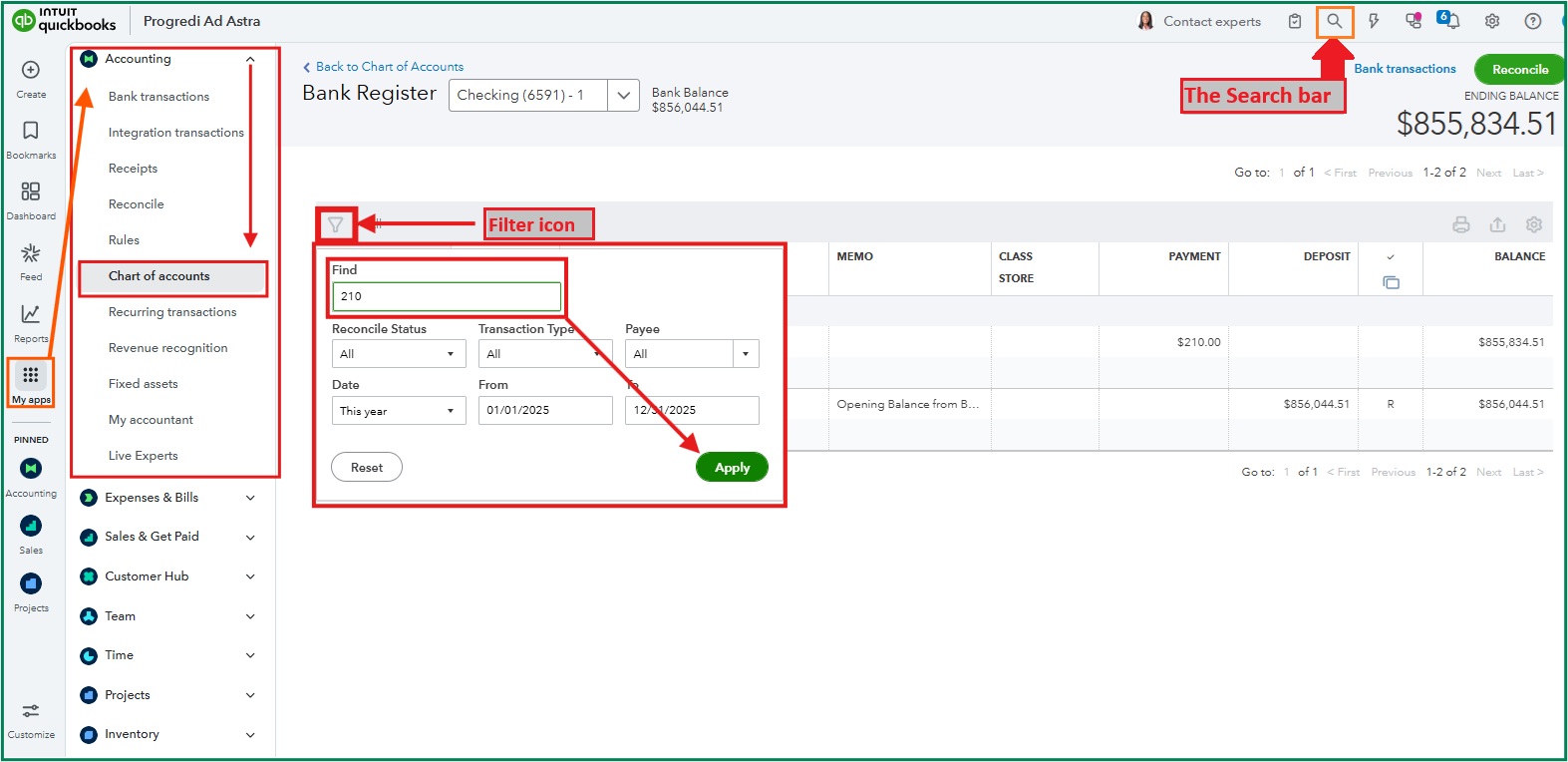
Task: Click Back to Chart of Accounts link
Action: pos(389,67)
